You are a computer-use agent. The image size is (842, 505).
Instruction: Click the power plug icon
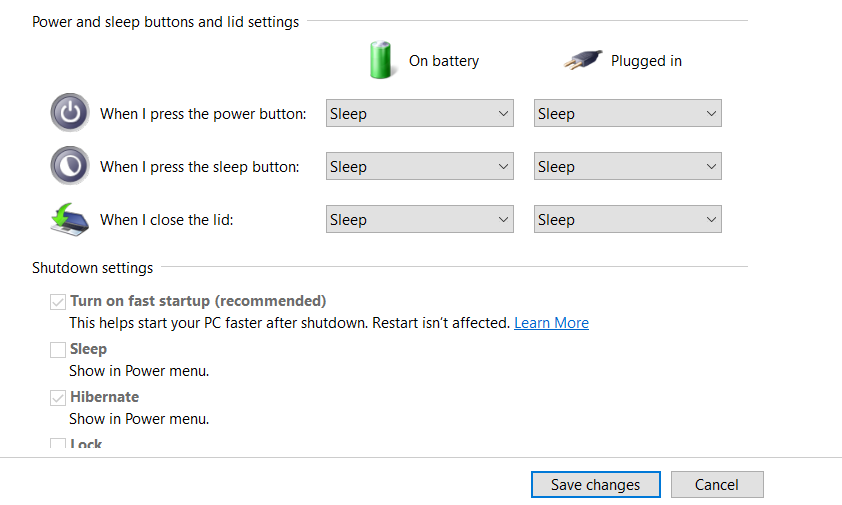[x=582, y=61]
